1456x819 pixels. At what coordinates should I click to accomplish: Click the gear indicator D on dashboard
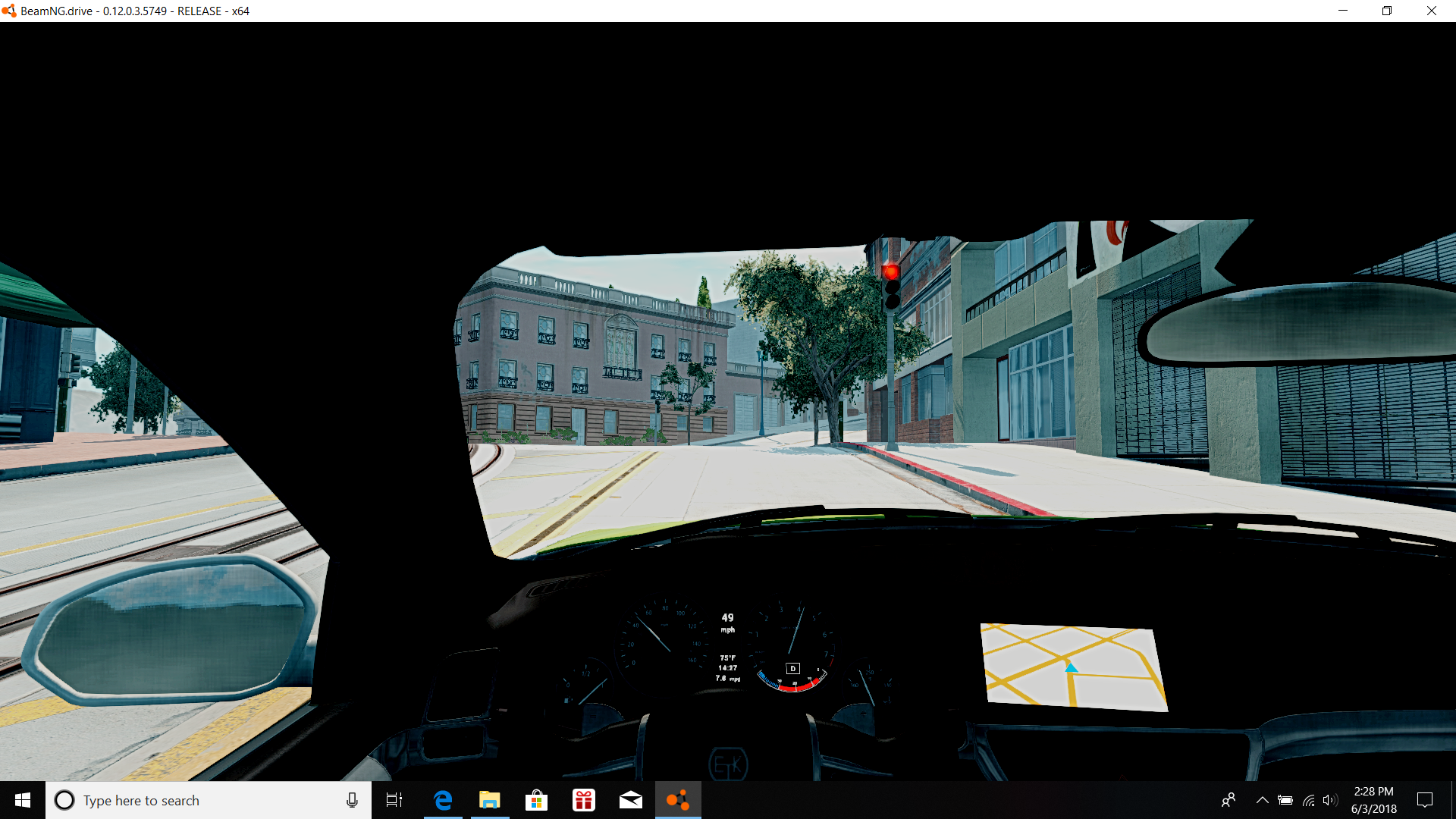[793, 668]
